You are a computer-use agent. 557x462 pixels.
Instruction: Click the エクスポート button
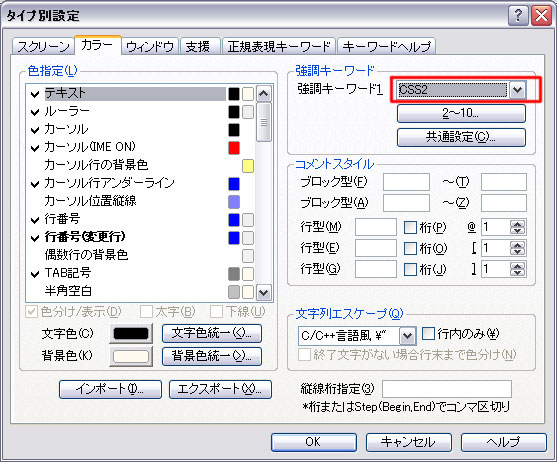tap(220, 389)
